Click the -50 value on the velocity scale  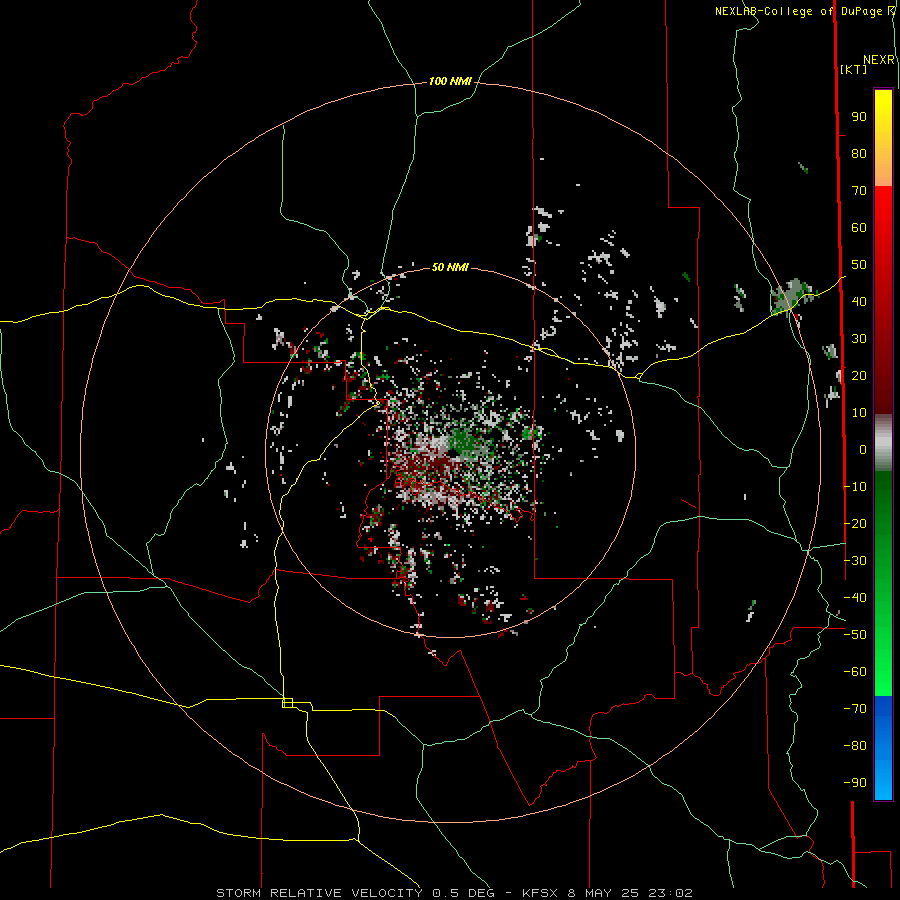pyautogui.click(x=855, y=635)
